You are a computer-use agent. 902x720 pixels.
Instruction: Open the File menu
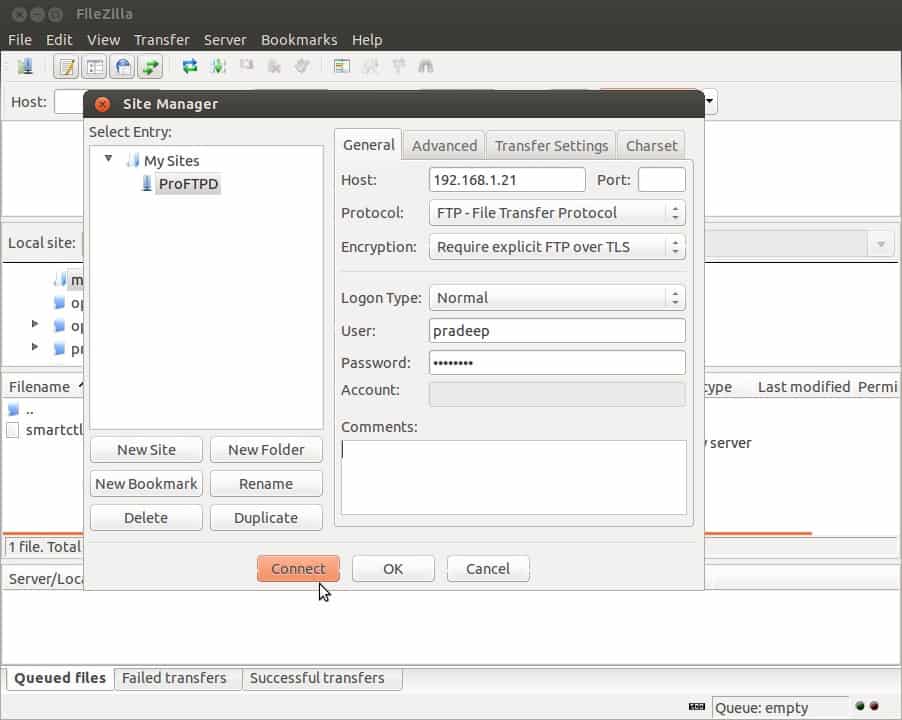click(20, 40)
